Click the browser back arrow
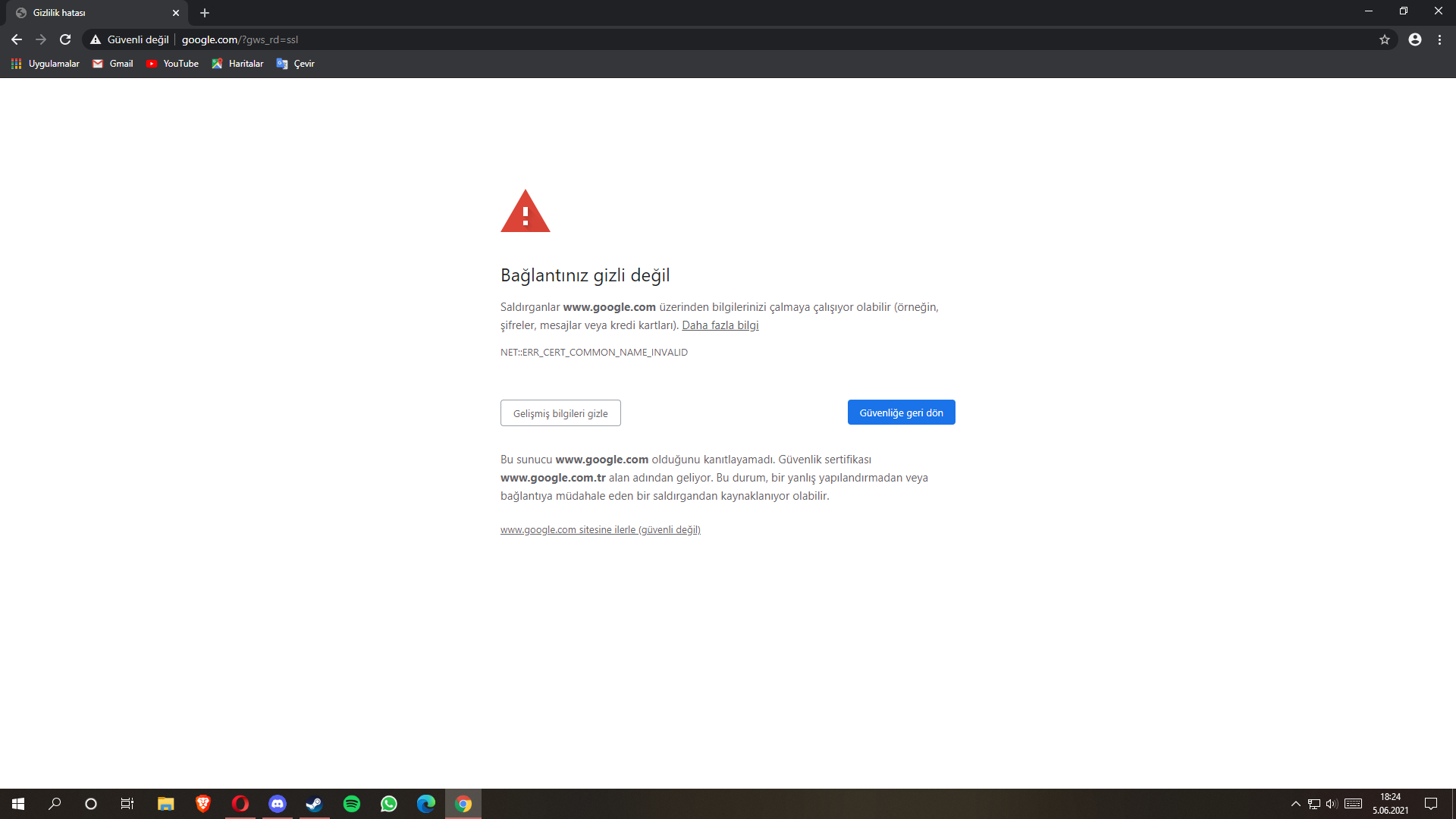The width and height of the screenshot is (1456, 819). pyautogui.click(x=17, y=39)
